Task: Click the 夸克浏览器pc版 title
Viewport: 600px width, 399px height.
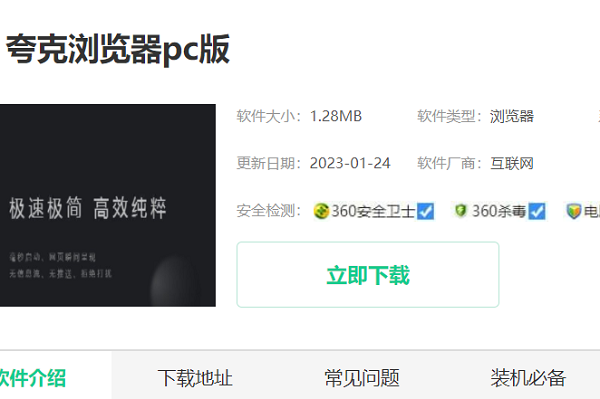Action: tap(118, 49)
